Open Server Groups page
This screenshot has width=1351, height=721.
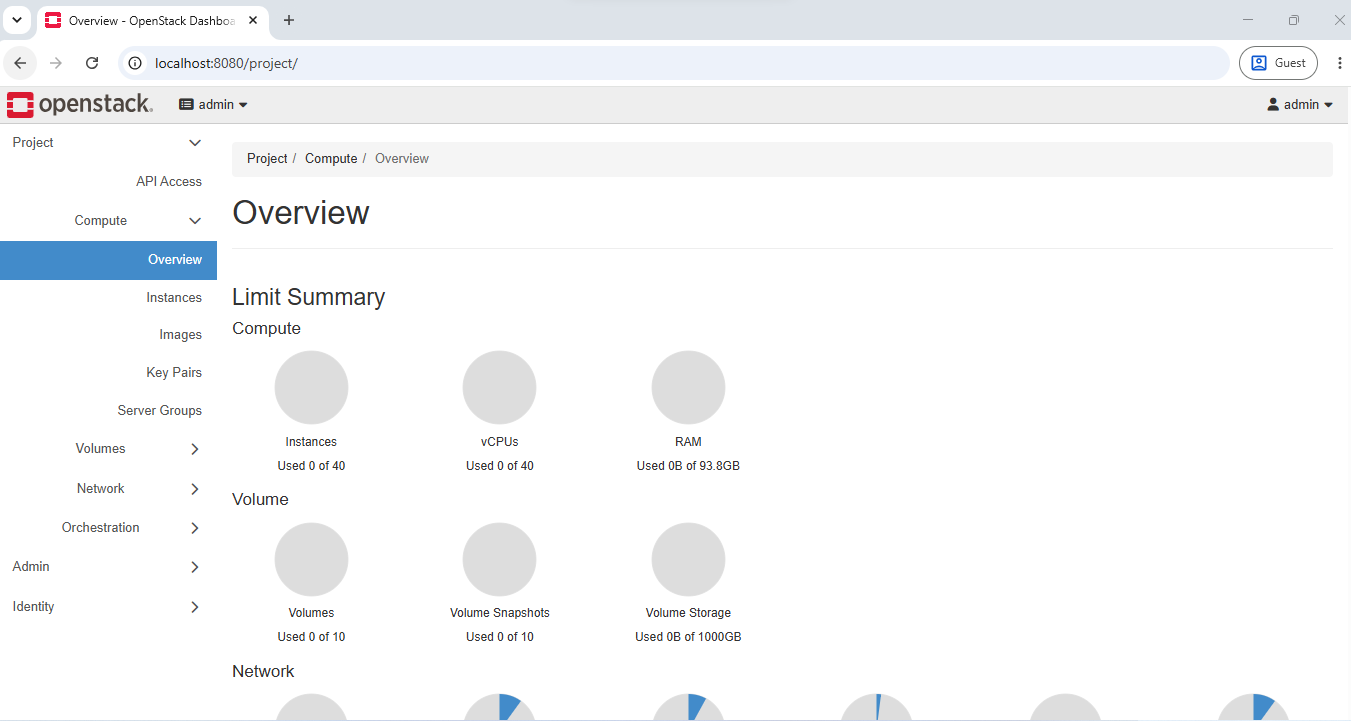160,410
